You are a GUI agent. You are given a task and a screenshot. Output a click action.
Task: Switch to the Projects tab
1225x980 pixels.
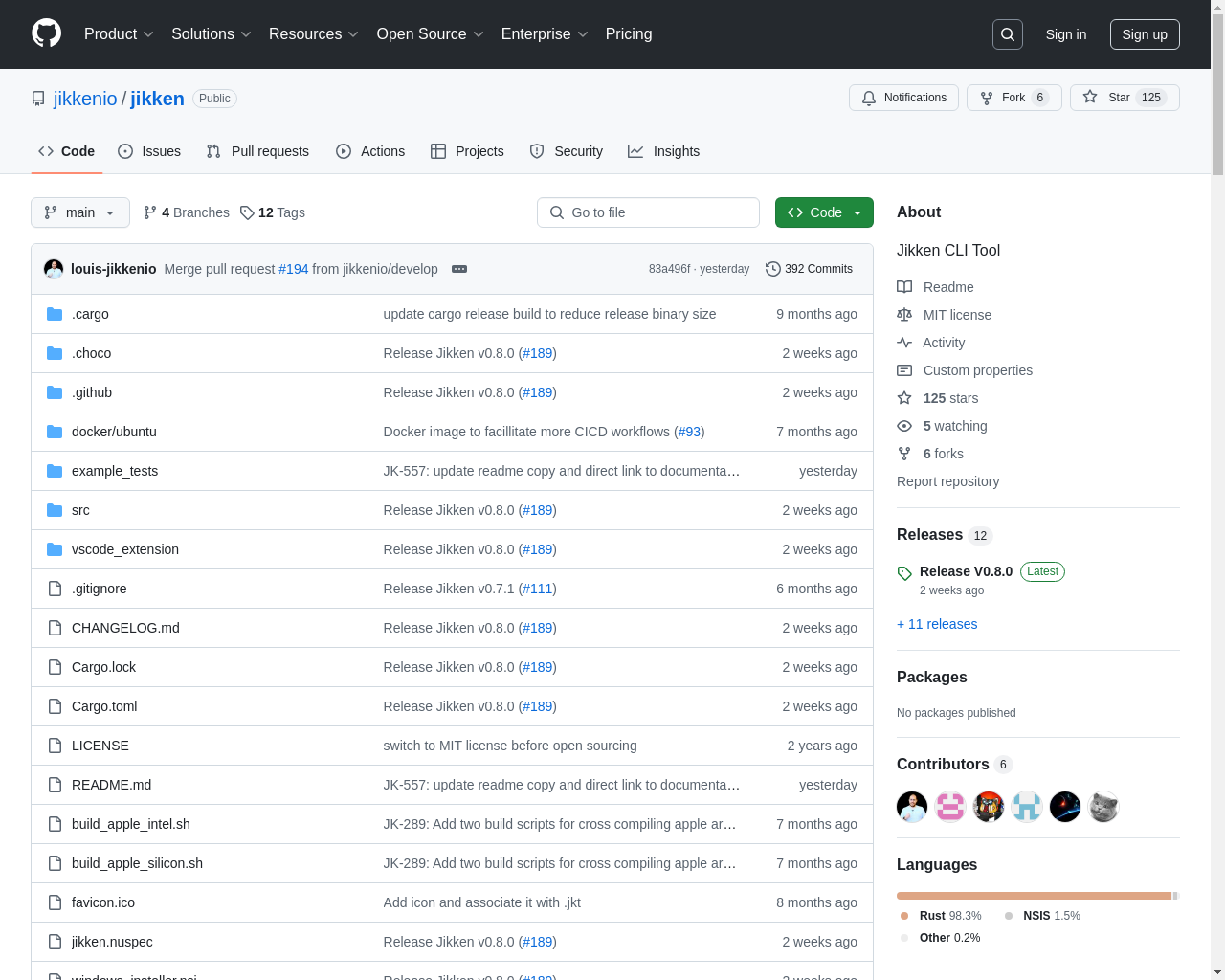pyautogui.click(x=467, y=151)
